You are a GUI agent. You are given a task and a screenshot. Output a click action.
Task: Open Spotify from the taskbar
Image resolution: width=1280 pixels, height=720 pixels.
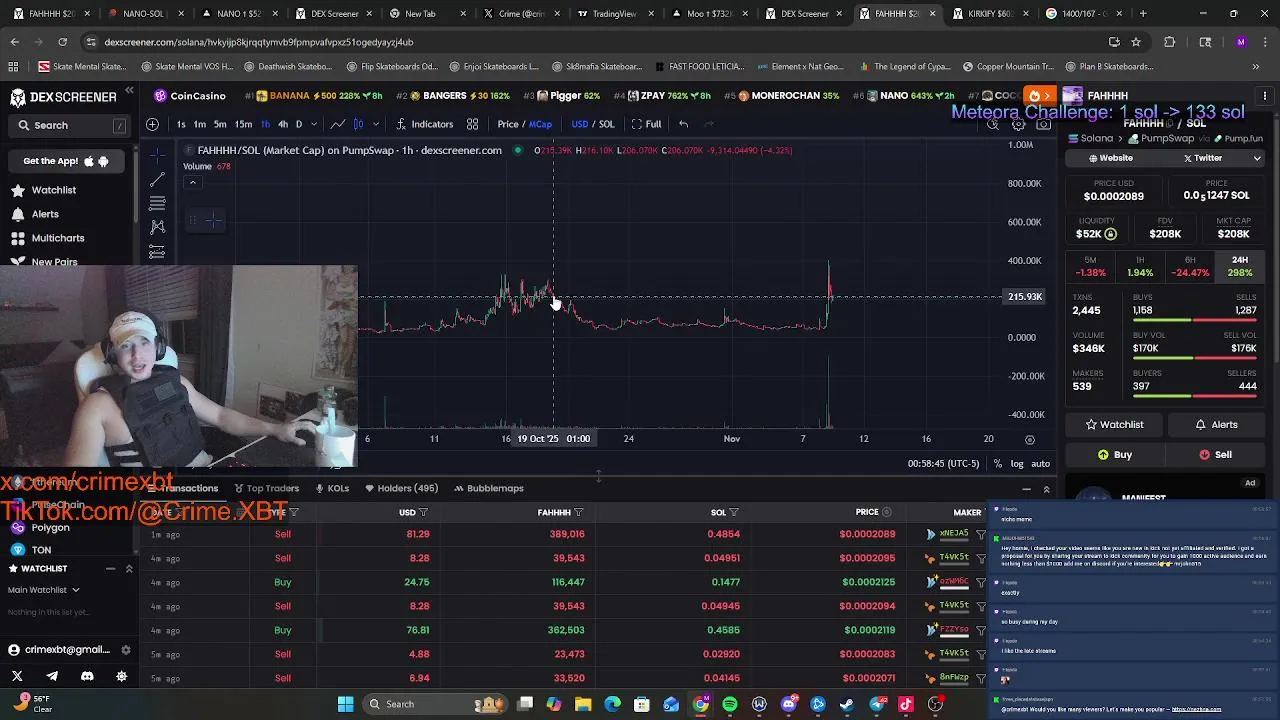[730, 704]
